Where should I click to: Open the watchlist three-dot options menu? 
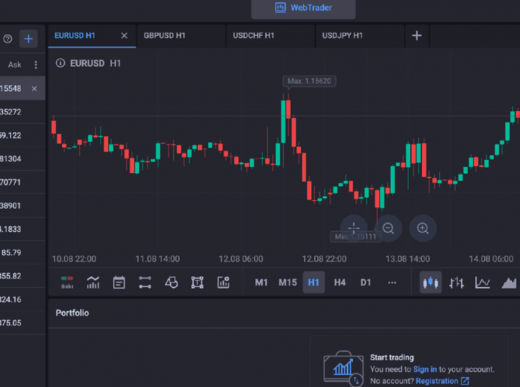pyautogui.click(x=36, y=65)
